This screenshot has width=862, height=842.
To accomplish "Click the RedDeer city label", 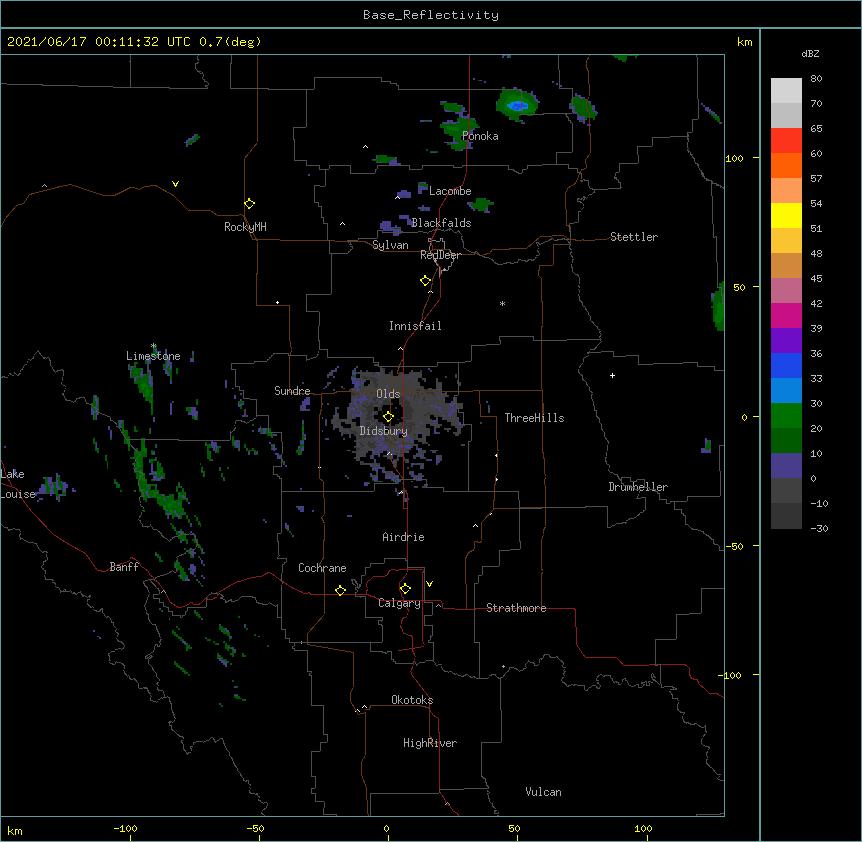I will pos(440,255).
